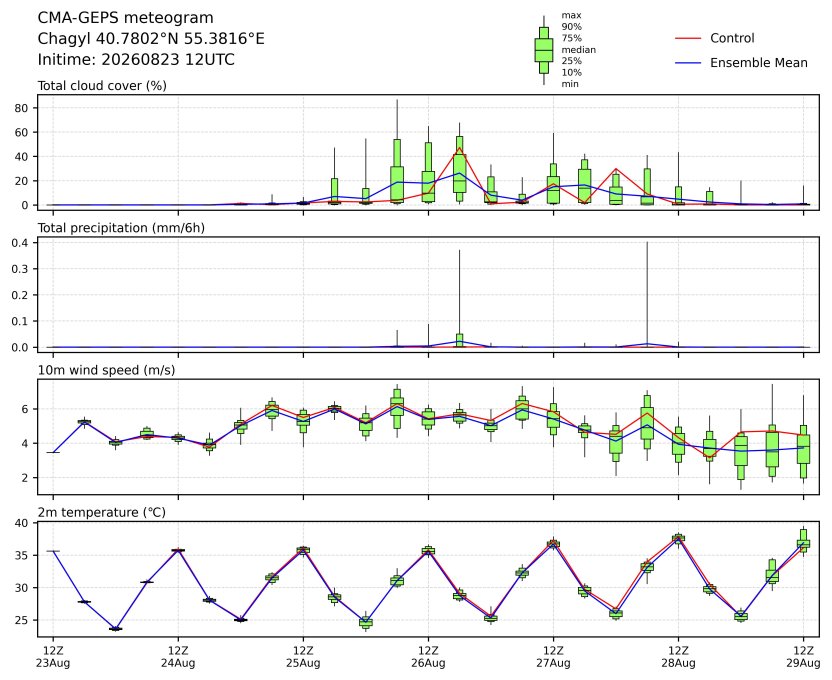Click the '12Z 29Aug' axis label
This screenshot has width=832, height=680.
(x=803, y=657)
